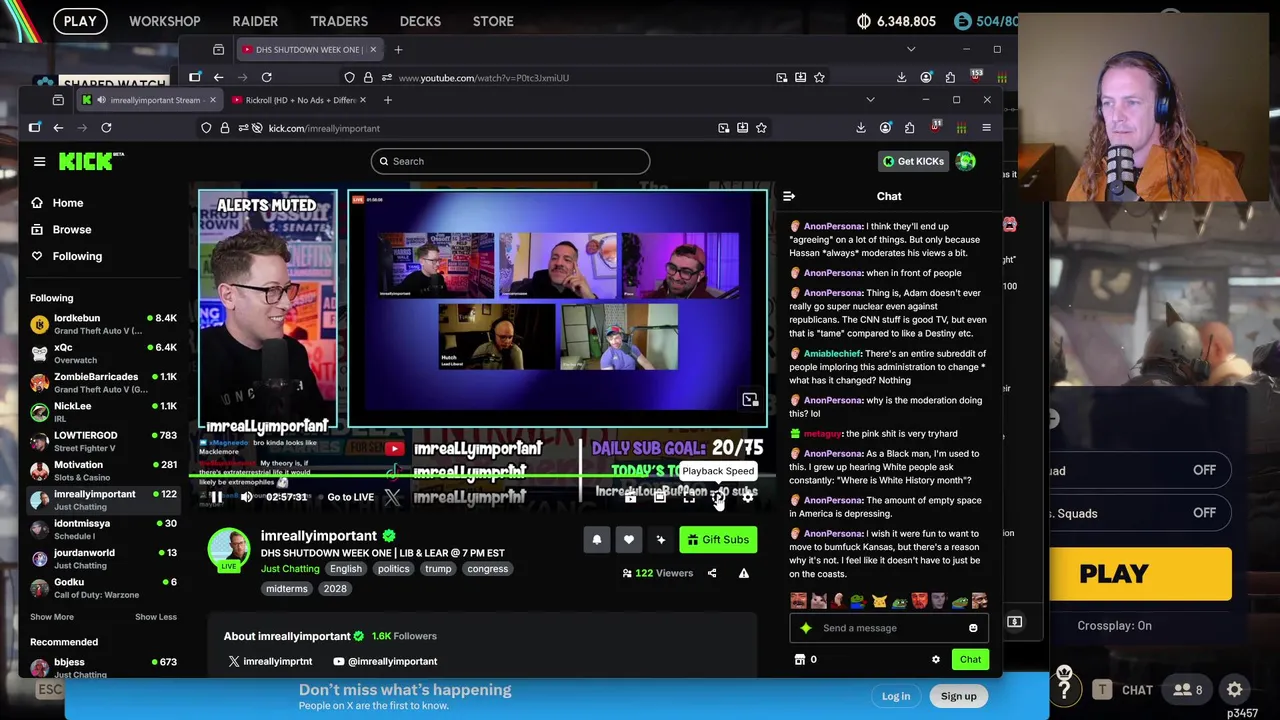The height and width of the screenshot is (720, 1280).
Task: Select the midterms tag
Action: (287, 589)
